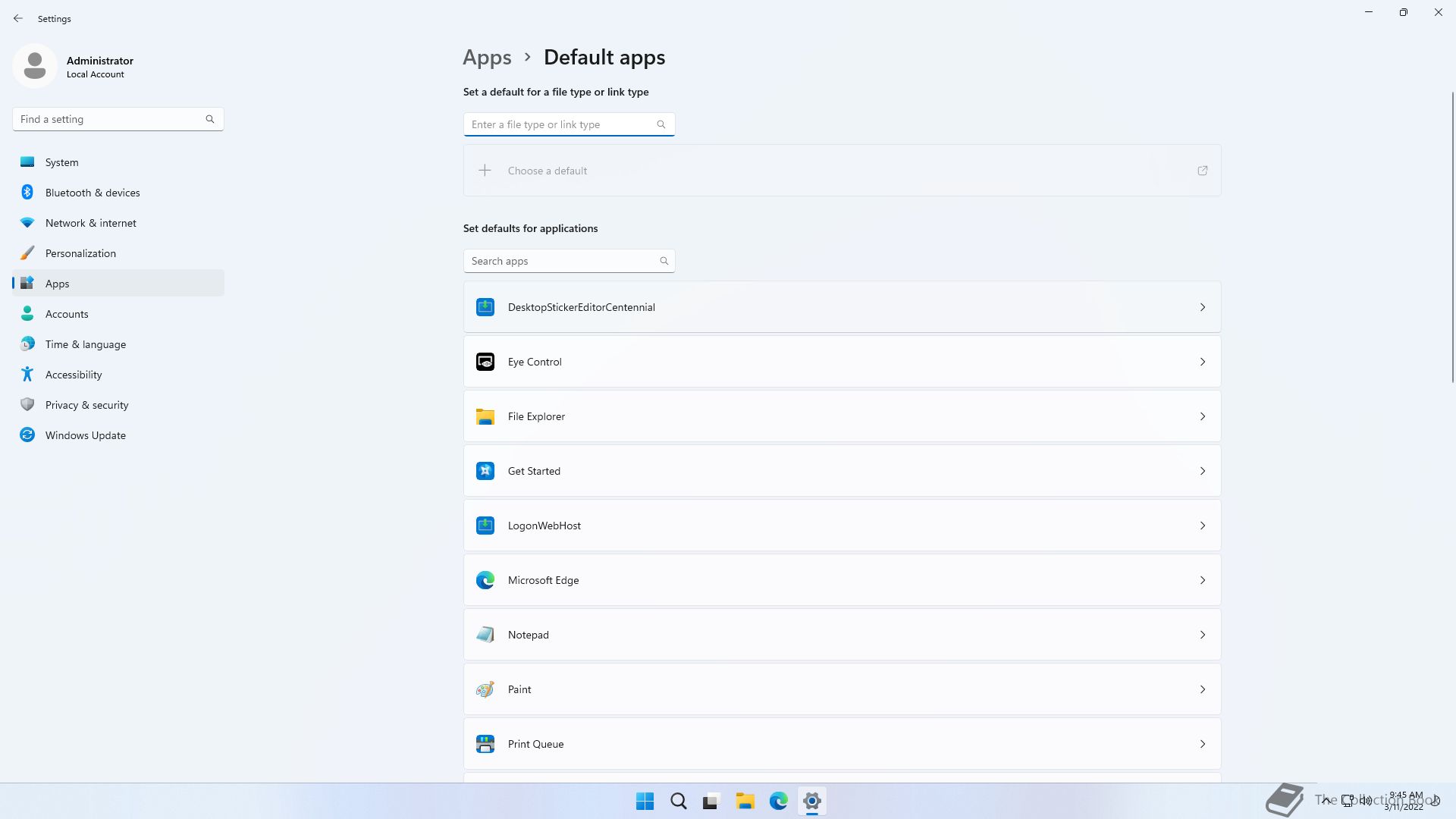Image resolution: width=1456 pixels, height=819 pixels.
Task: Open Personalization settings
Action: (118, 253)
